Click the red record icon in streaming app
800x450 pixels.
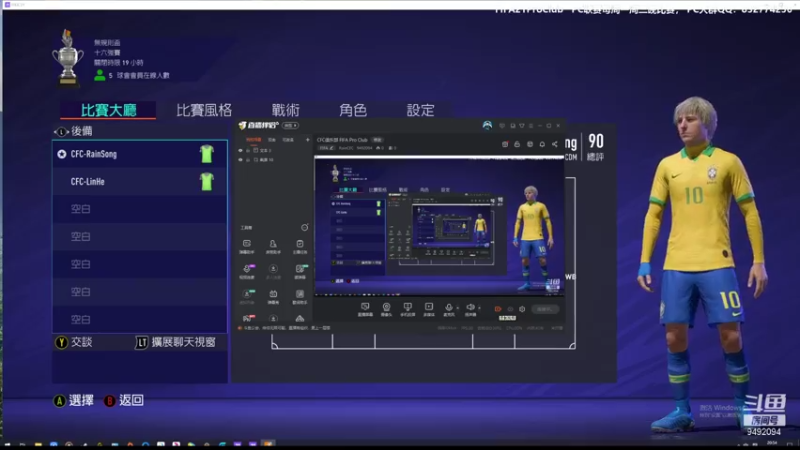(498, 309)
